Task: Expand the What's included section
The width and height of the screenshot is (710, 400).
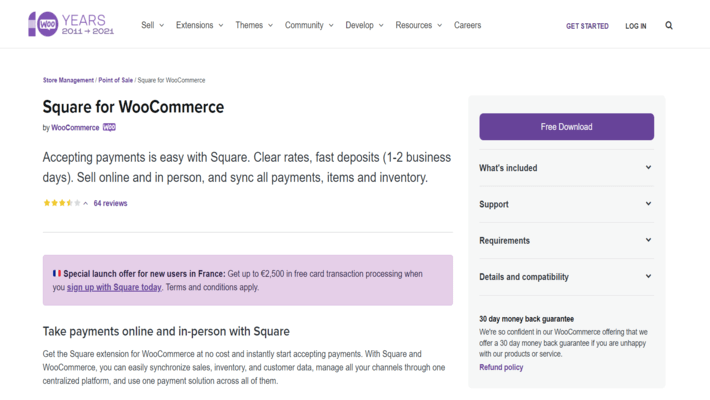Action: coord(566,168)
